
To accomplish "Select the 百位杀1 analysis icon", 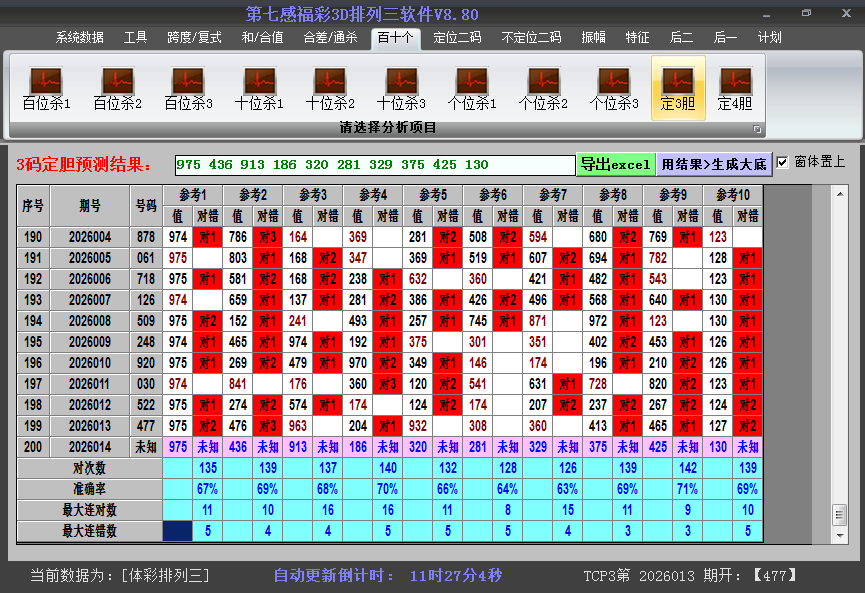I will [46, 88].
